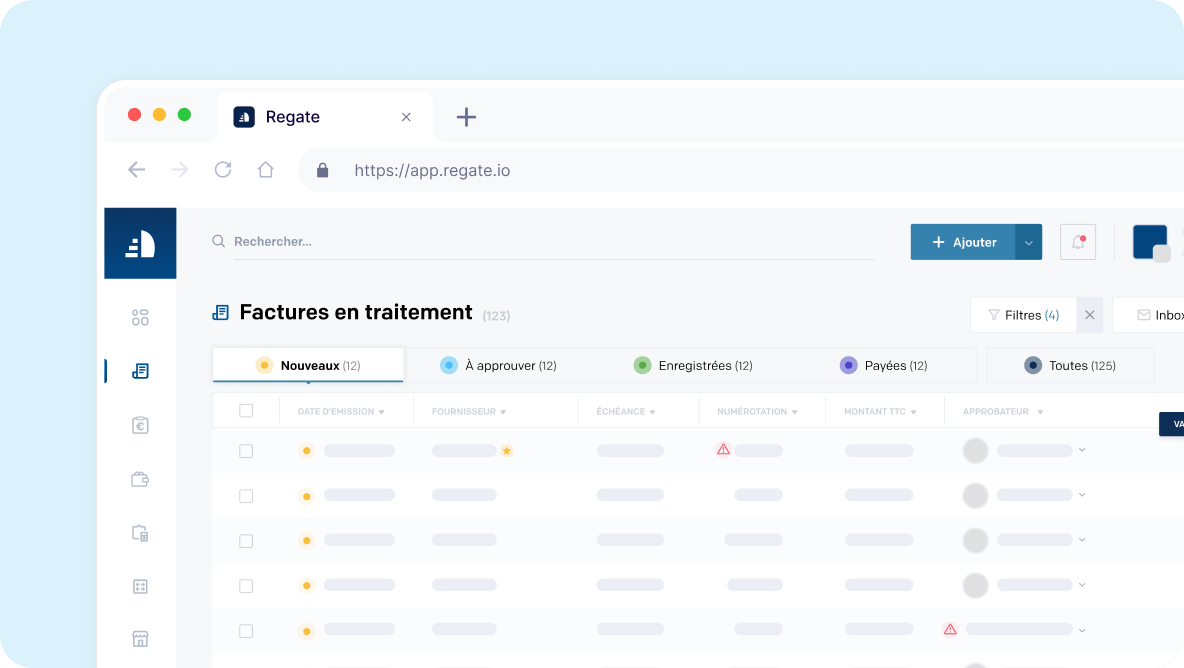Check the third invoice row checkbox
Viewport: 1184px width, 668px height.
pos(246,541)
